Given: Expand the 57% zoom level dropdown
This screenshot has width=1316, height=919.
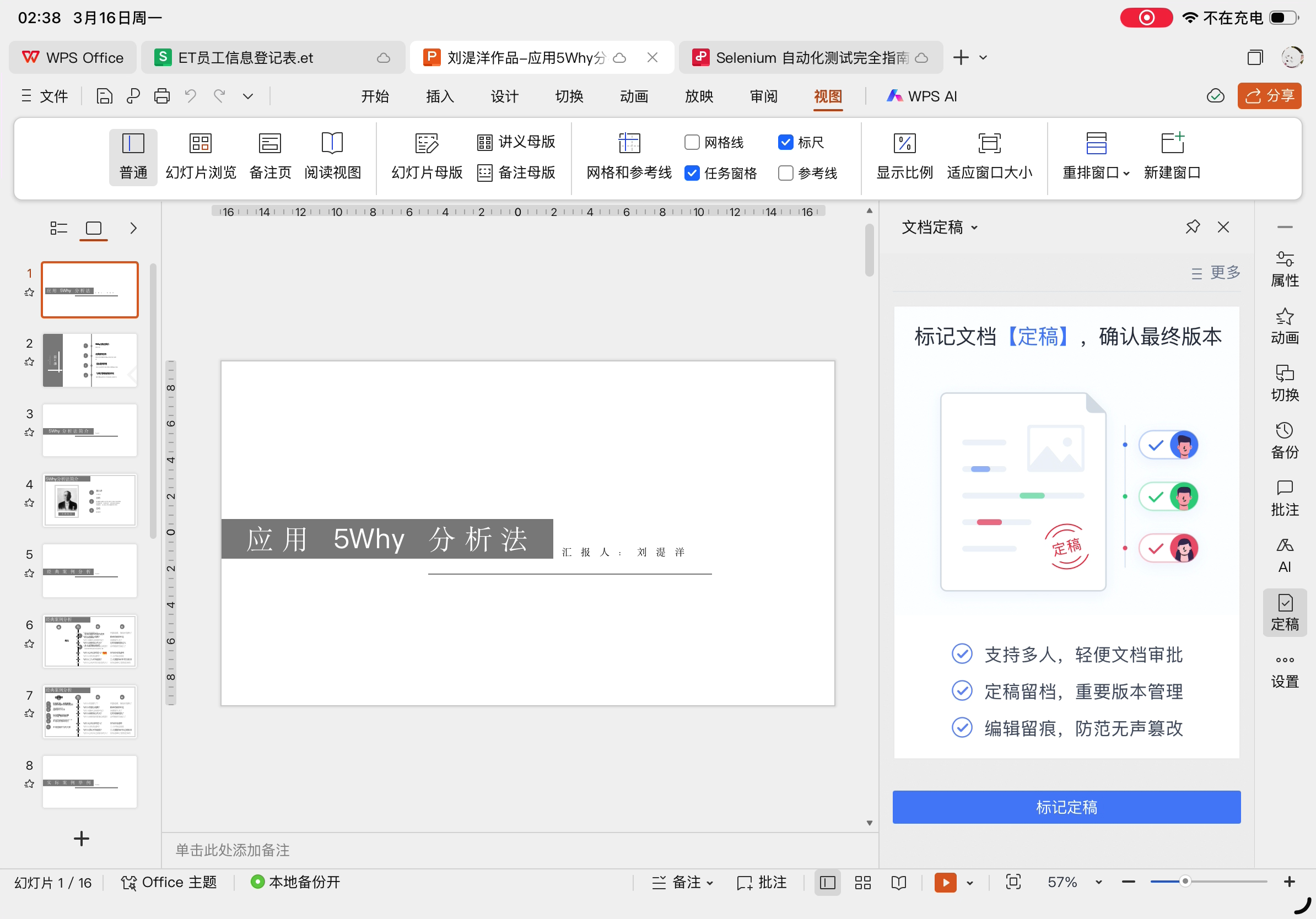Looking at the screenshot, I should (1098, 882).
